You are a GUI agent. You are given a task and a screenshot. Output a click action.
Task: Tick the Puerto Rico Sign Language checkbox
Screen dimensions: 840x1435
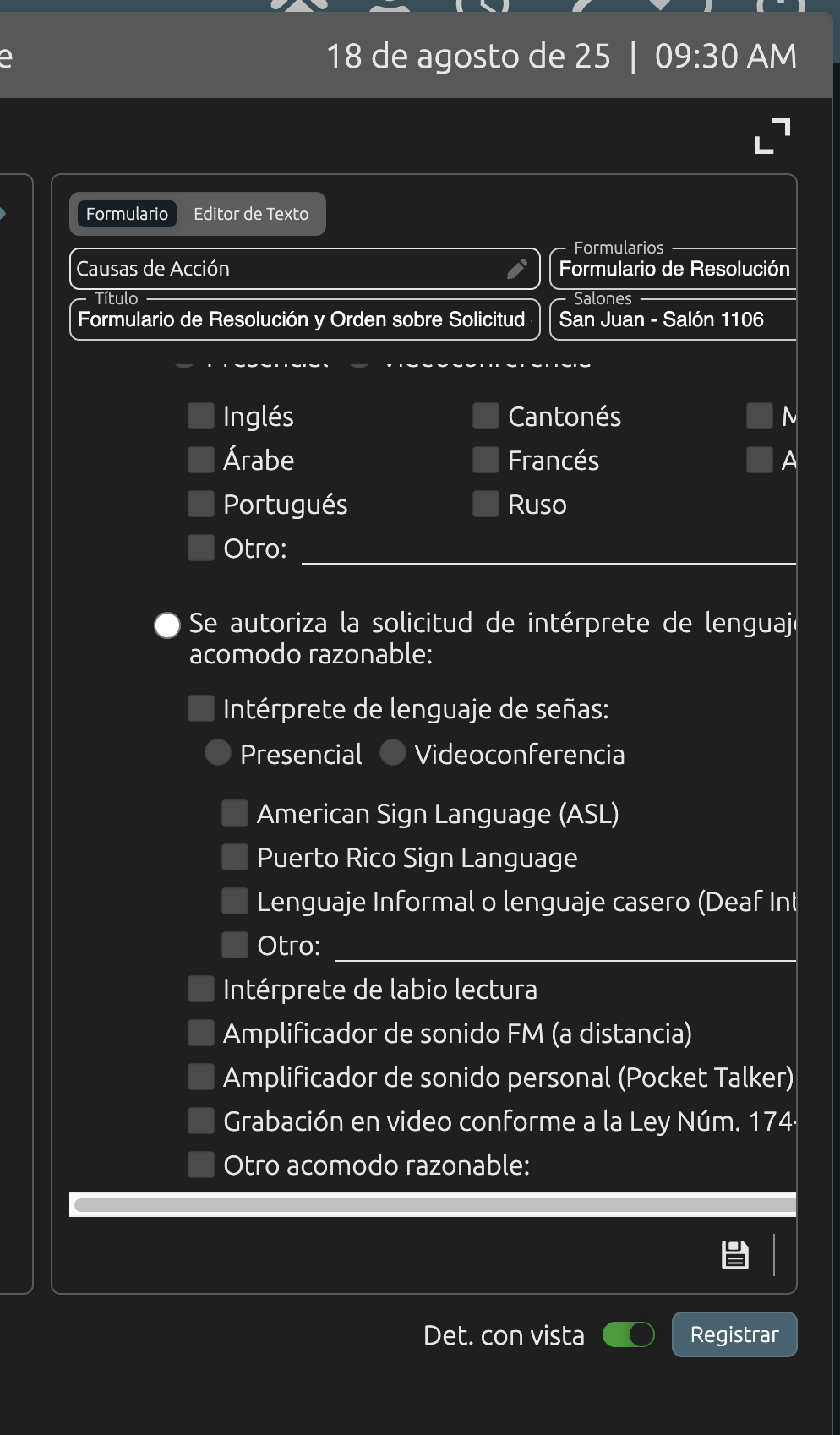(235, 857)
